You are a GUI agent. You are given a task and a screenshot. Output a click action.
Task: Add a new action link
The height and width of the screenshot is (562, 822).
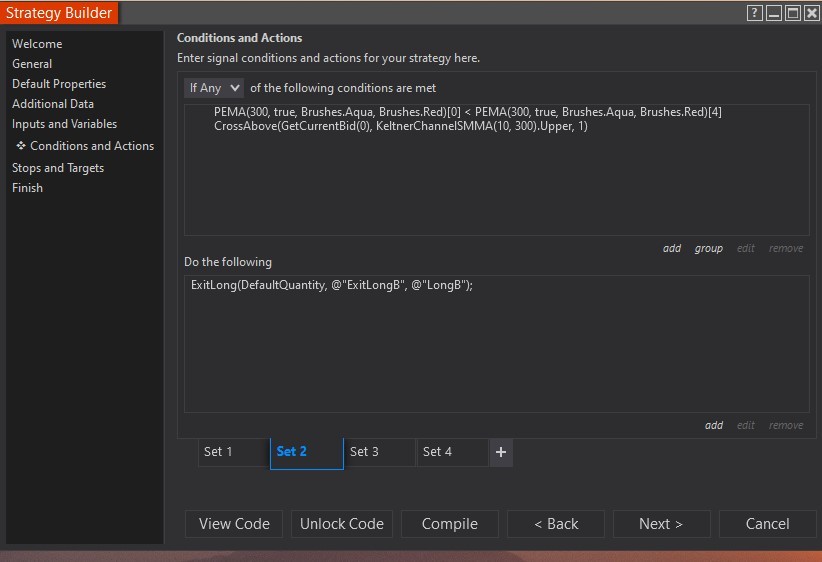pos(713,426)
